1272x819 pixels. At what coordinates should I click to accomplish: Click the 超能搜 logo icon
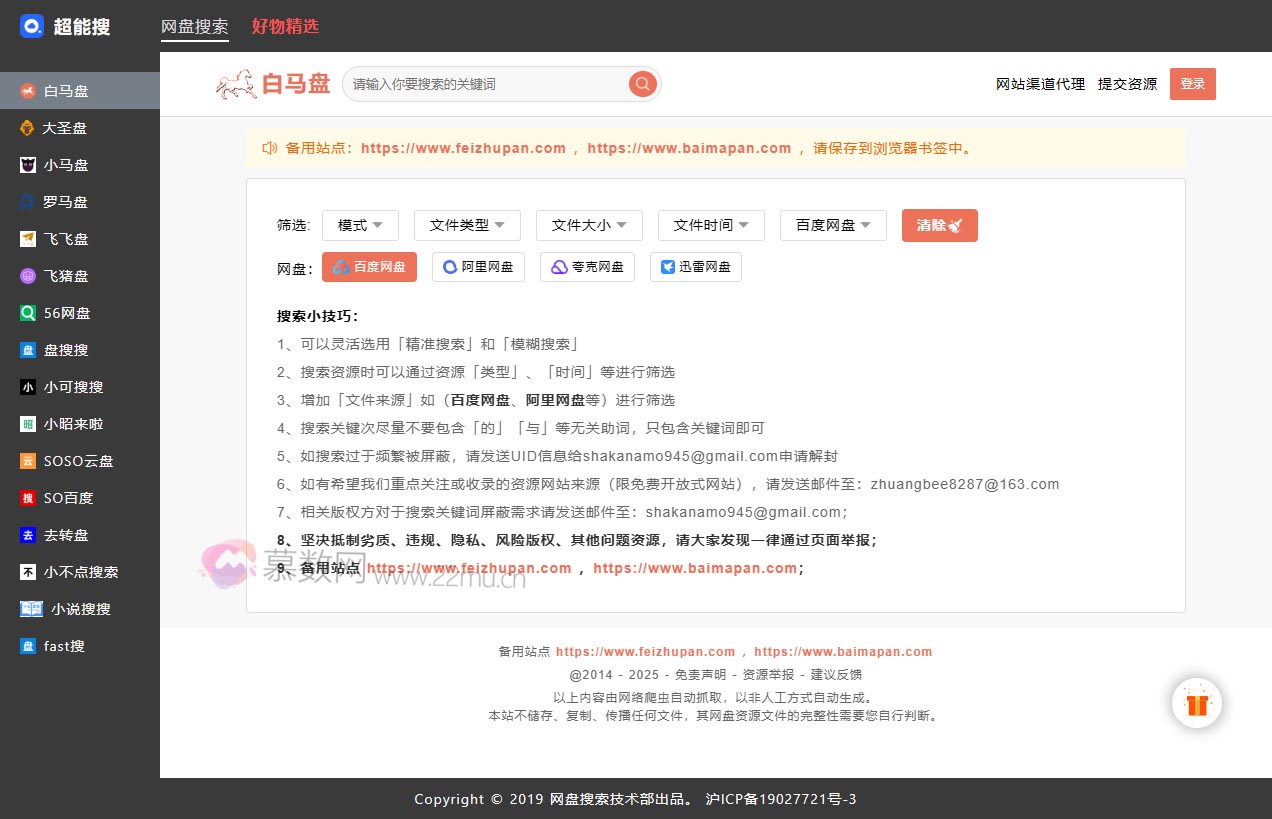coord(32,26)
